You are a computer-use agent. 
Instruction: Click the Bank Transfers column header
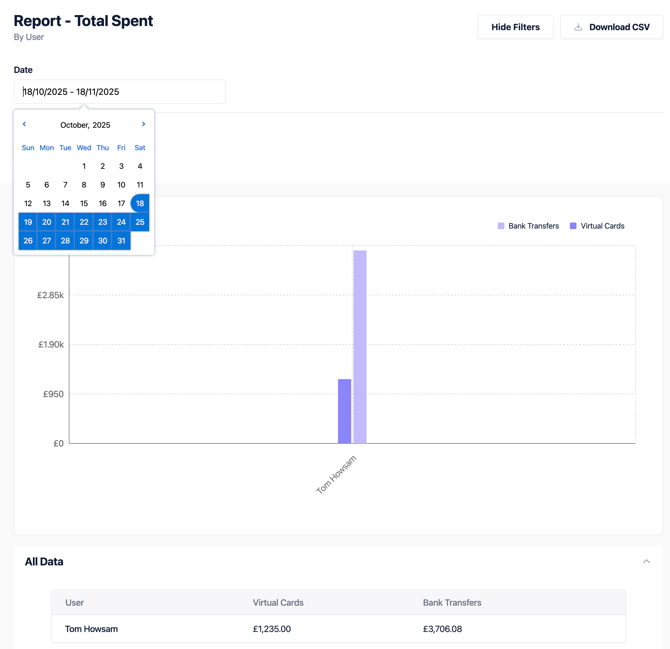click(452, 603)
